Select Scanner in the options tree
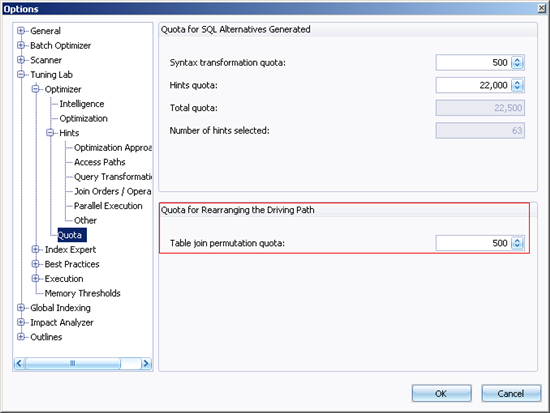Viewport: 550px width, 413px height. [46, 60]
